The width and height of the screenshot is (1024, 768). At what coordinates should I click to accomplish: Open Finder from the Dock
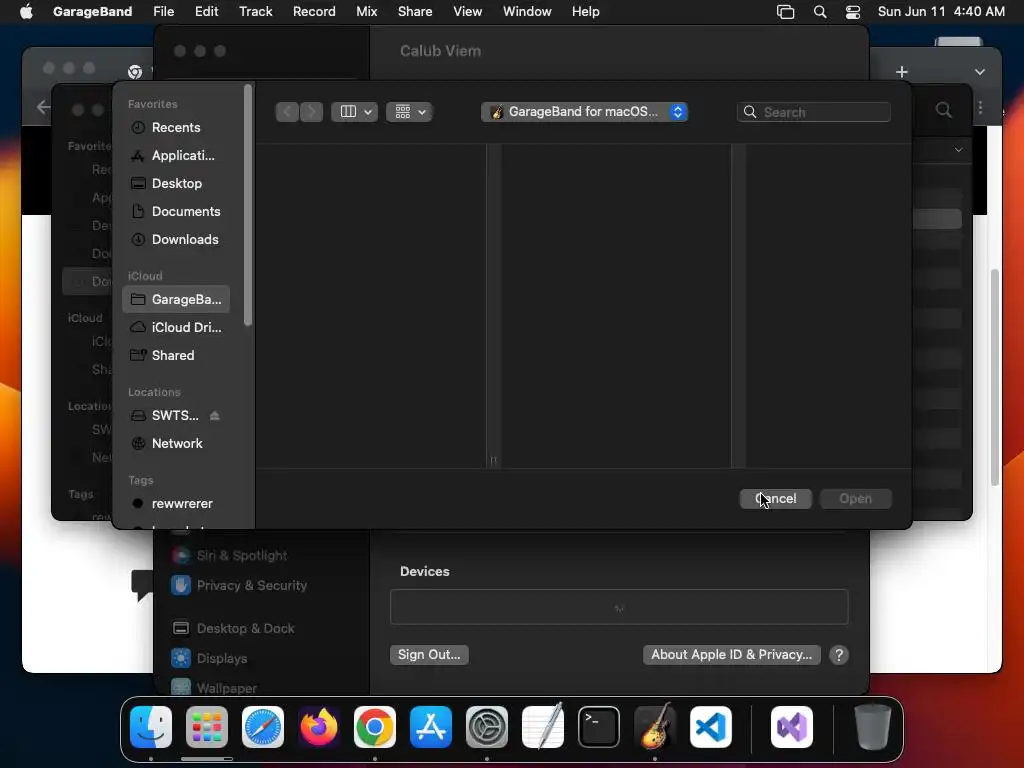click(151, 727)
